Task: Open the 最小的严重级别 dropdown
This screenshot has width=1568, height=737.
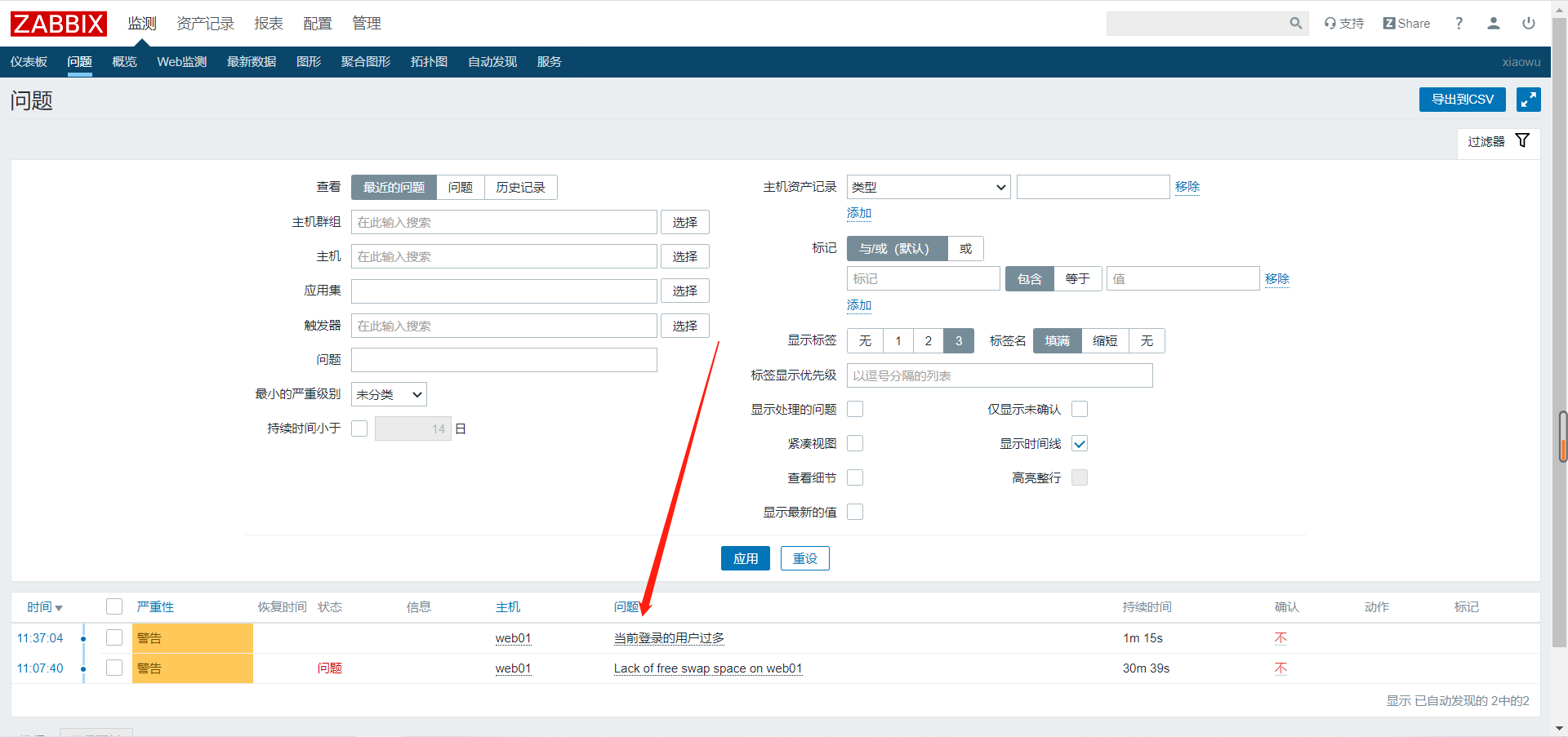Action: coord(389,394)
